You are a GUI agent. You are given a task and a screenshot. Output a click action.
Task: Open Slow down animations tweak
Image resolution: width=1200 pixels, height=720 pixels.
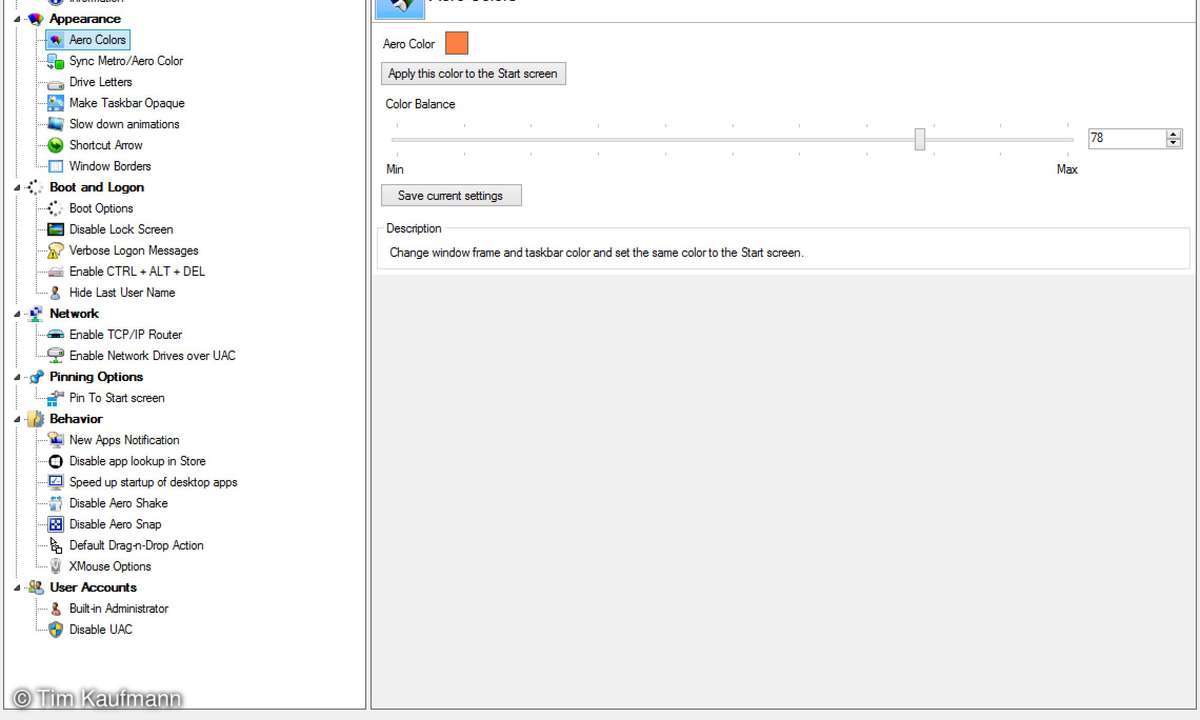point(124,124)
